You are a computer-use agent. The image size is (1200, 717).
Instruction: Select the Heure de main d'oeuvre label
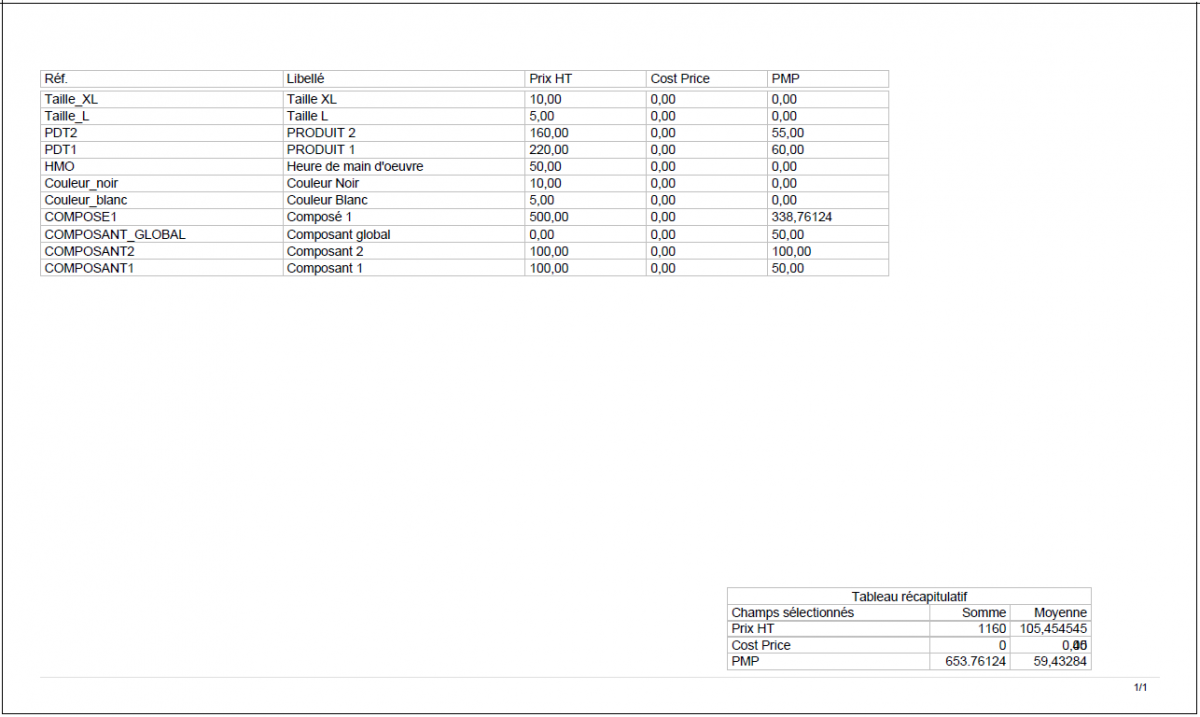coord(354,167)
